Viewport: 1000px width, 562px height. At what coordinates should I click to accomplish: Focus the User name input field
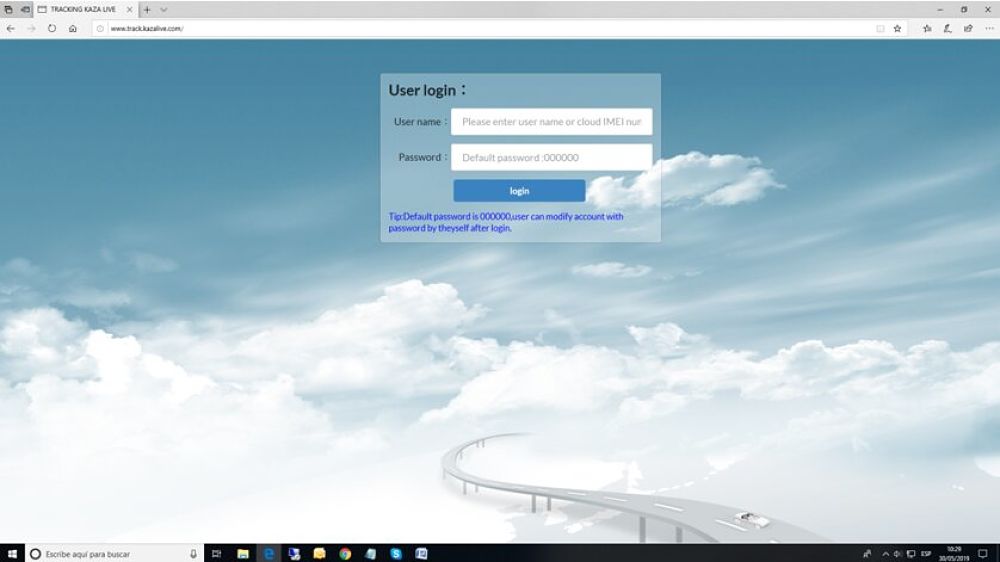551,122
